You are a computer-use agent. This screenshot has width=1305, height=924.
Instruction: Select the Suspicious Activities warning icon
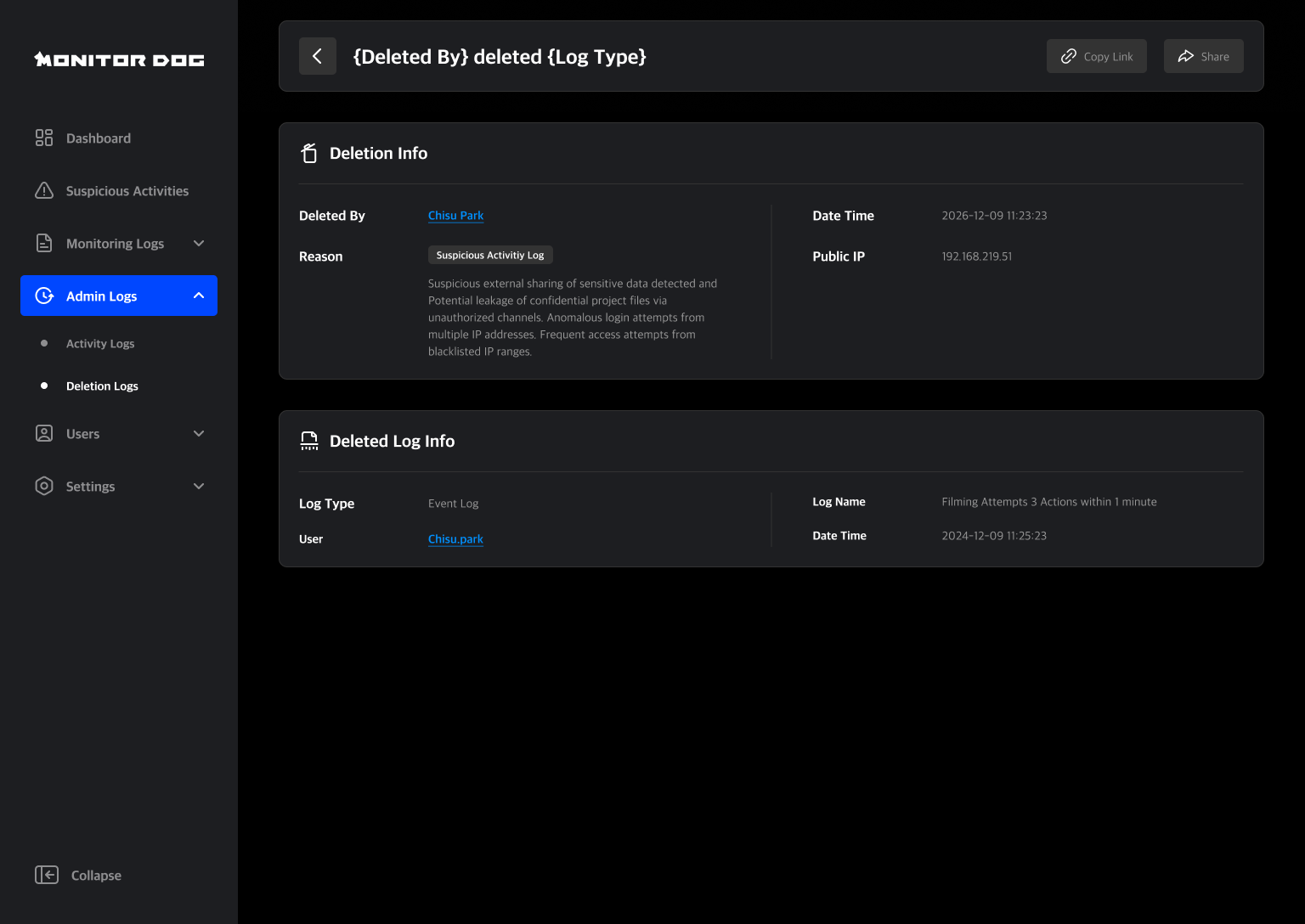(44, 190)
